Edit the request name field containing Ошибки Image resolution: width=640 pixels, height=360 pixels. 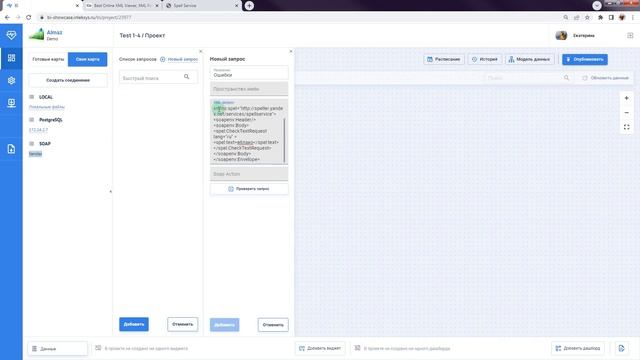point(249,73)
